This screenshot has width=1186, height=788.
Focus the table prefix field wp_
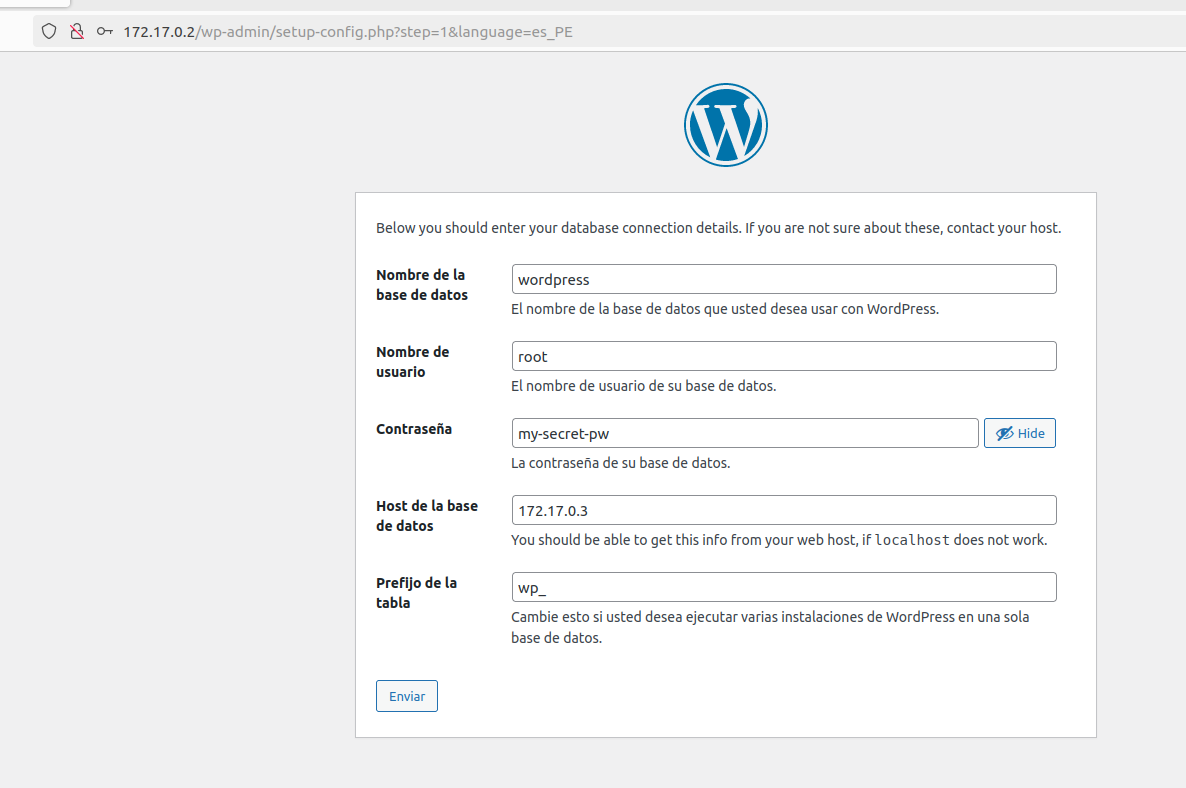tap(784, 588)
